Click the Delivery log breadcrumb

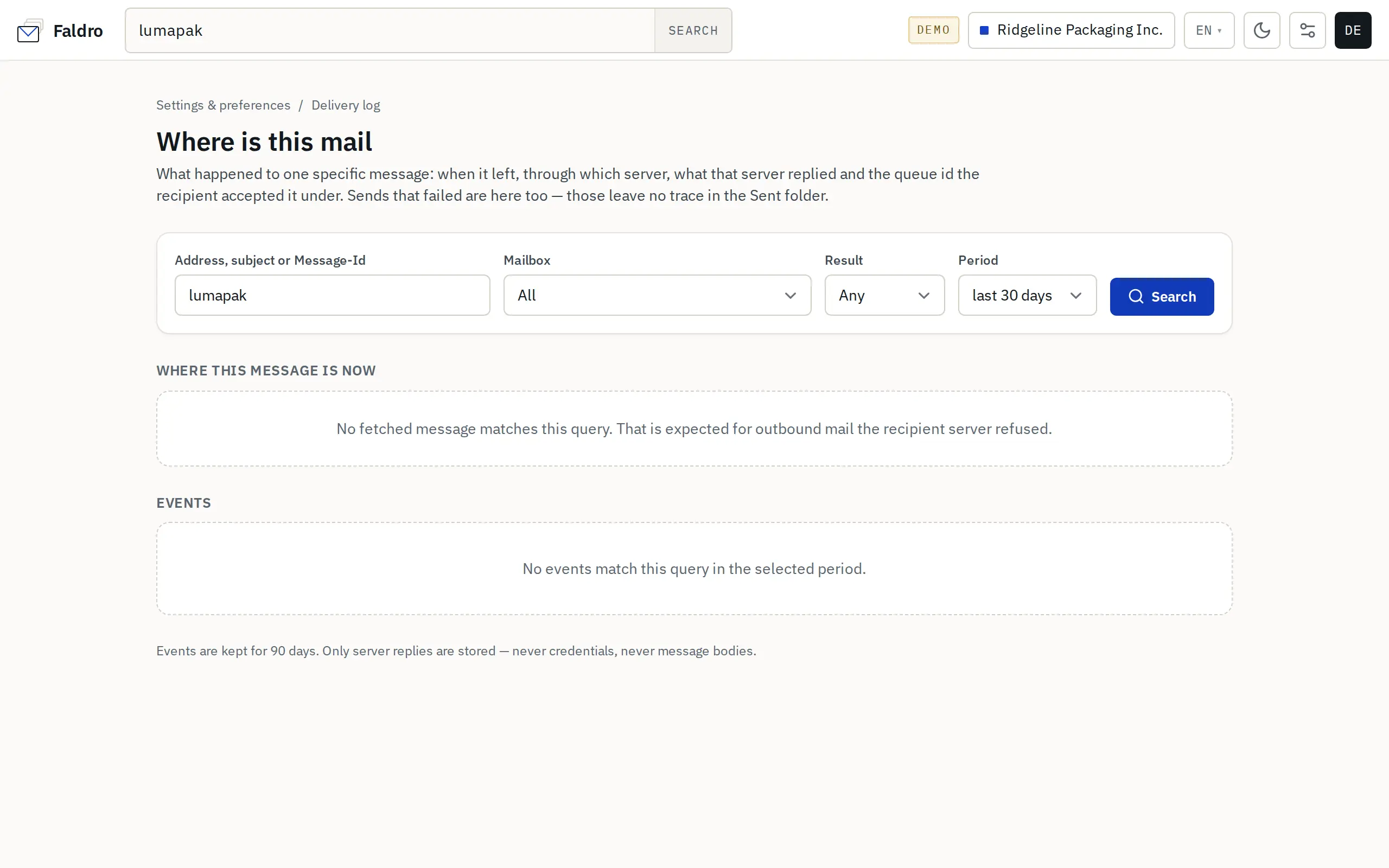[346, 105]
